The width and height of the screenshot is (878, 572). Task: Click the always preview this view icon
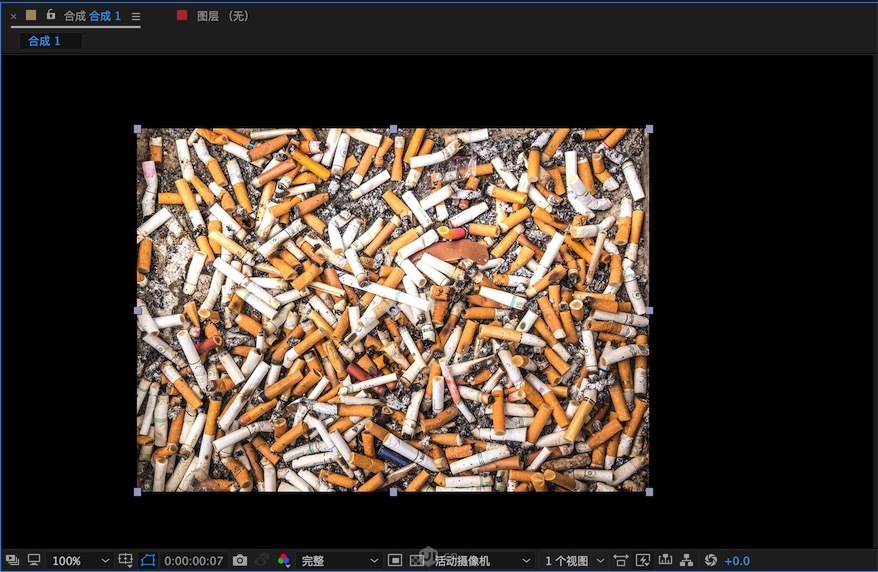12,561
